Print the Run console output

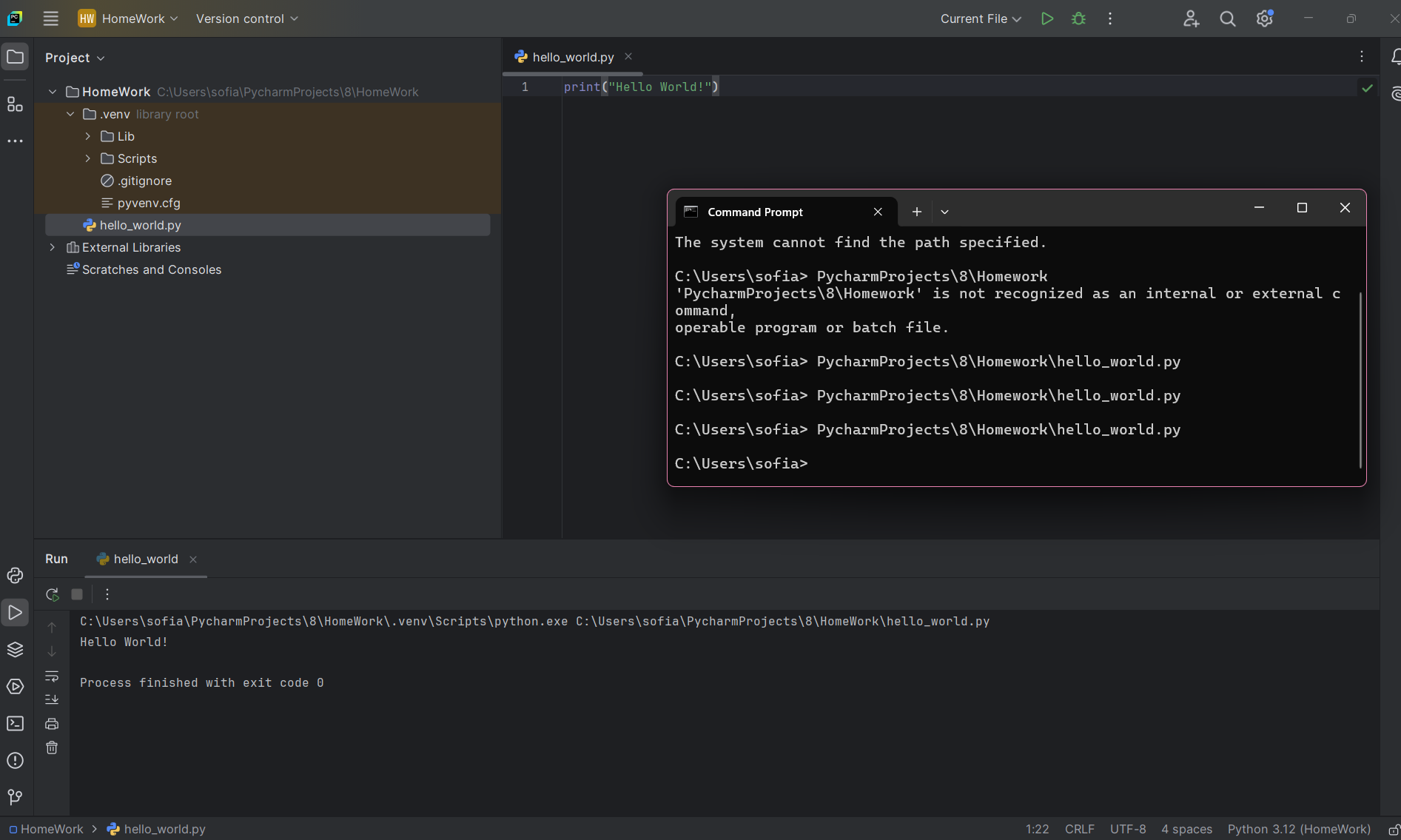(x=52, y=724)
